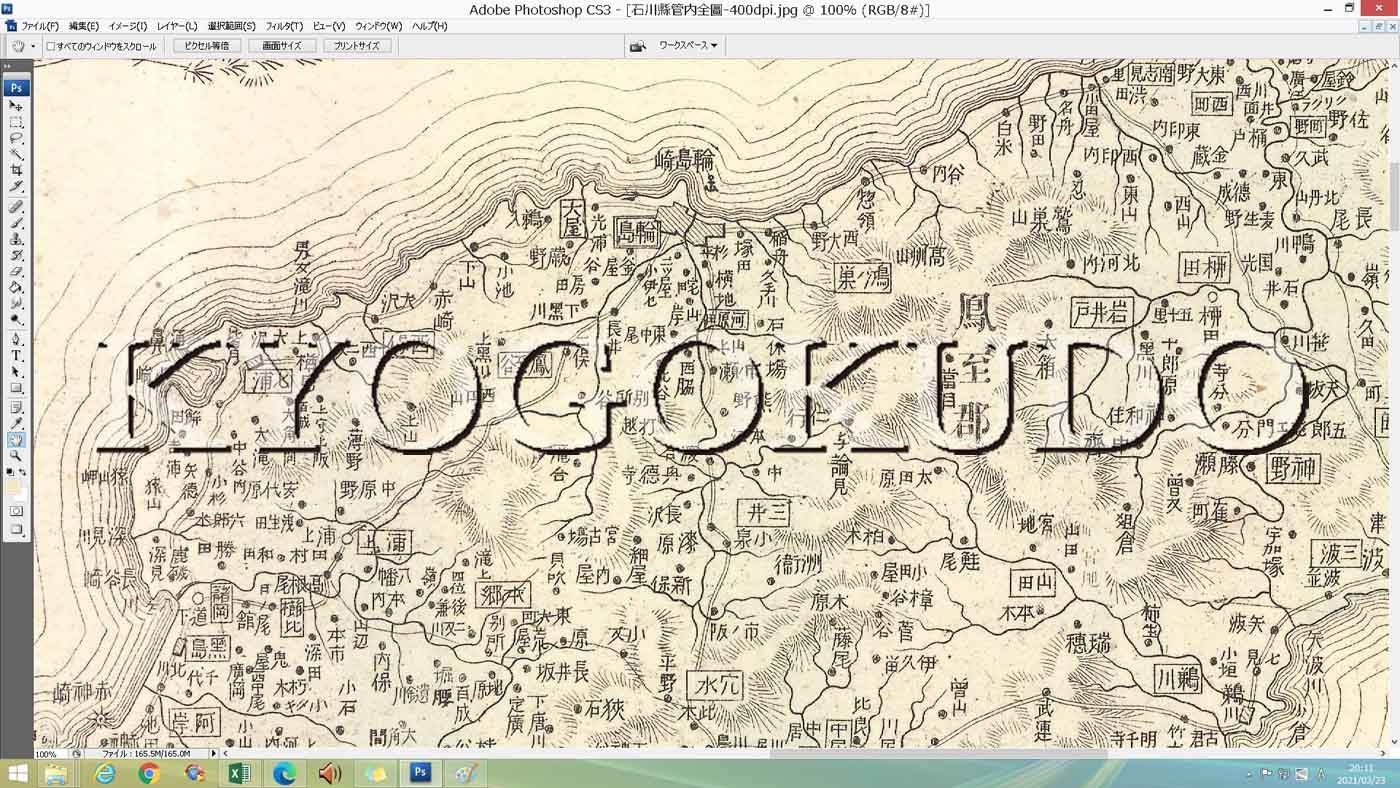Click the プリントサイズ button
The width and height of the screenshot is (1400, 788).
point(357,46)
